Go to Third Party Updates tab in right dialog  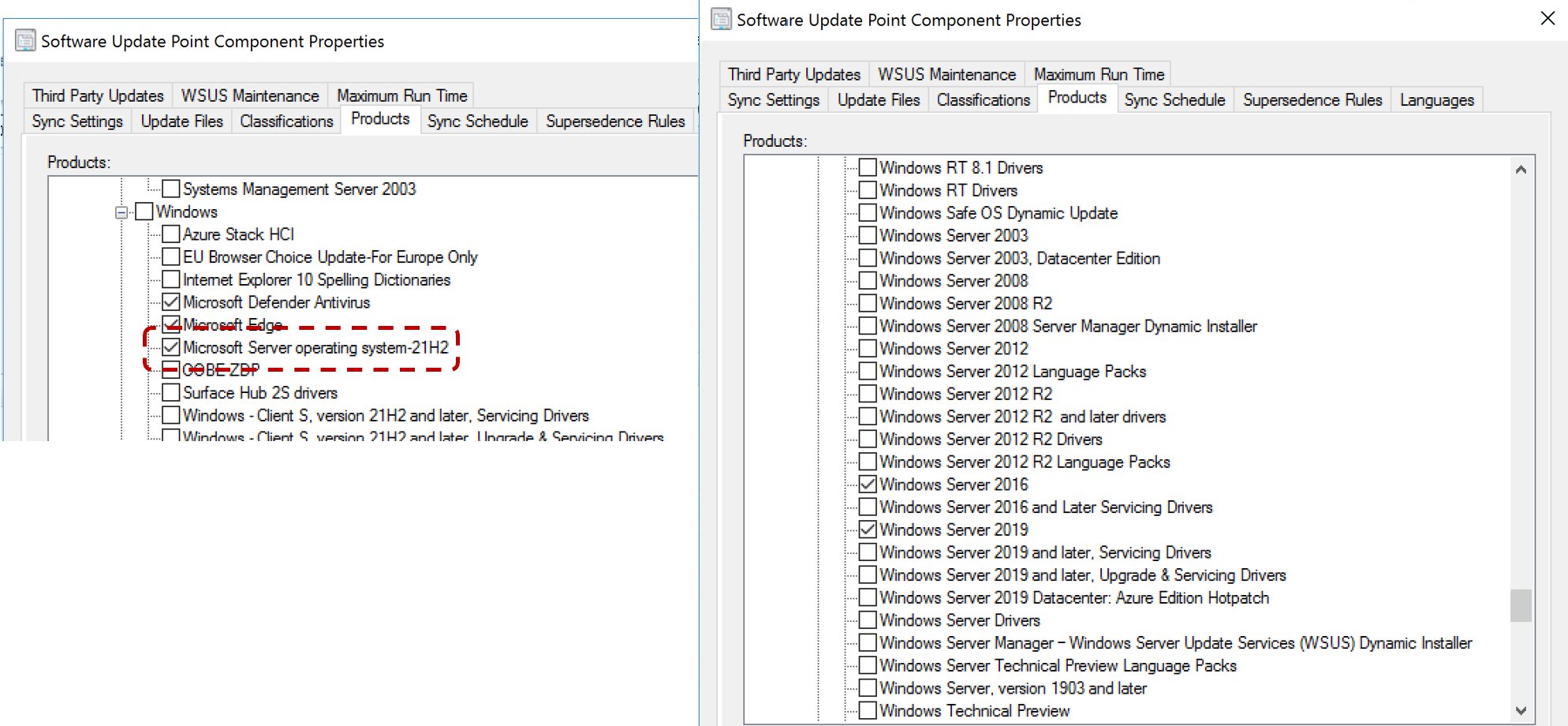point(794,74)
